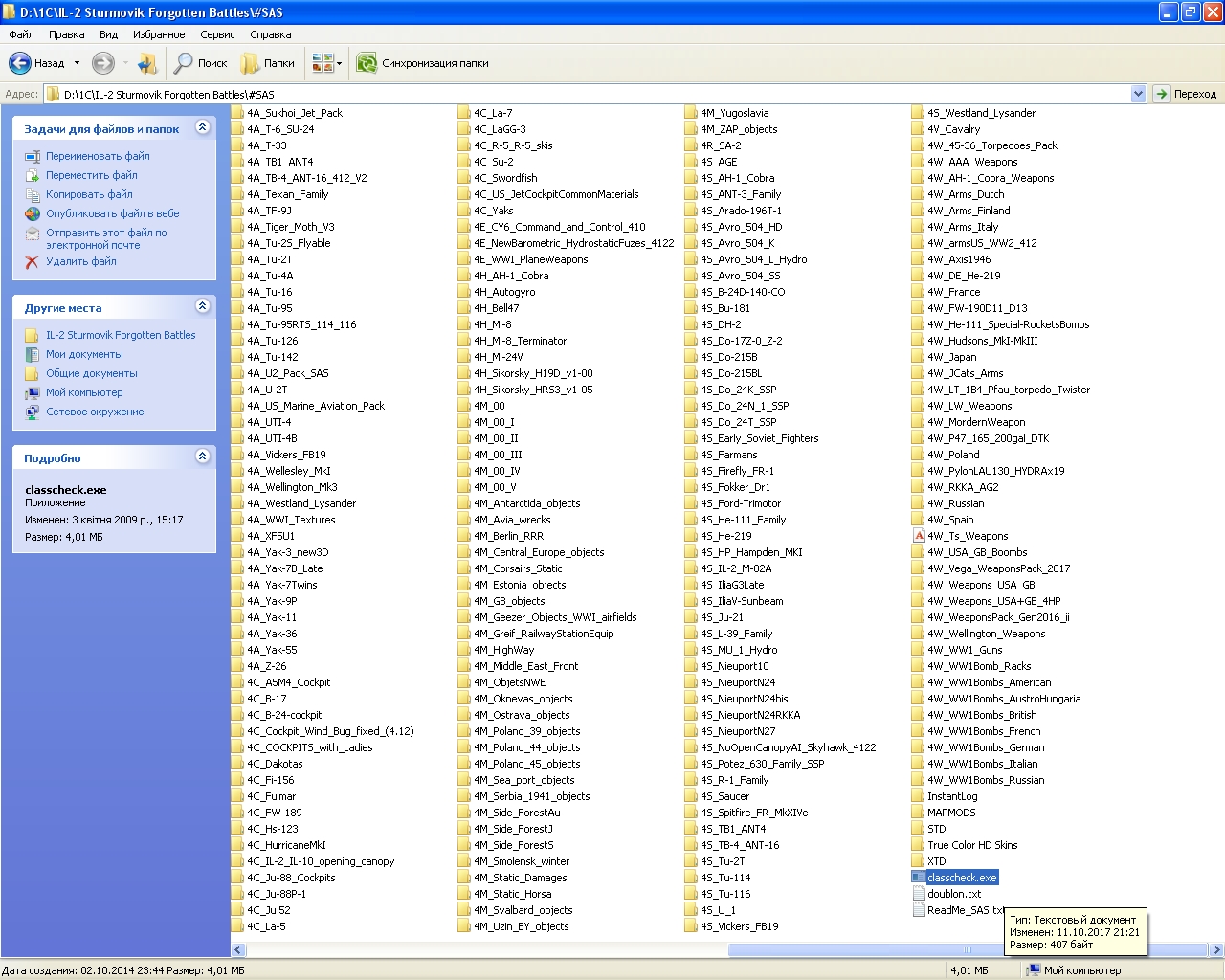1225x980 pixels.
Task: Click the classcheck.exe application icon
Action: coord(919,878)
